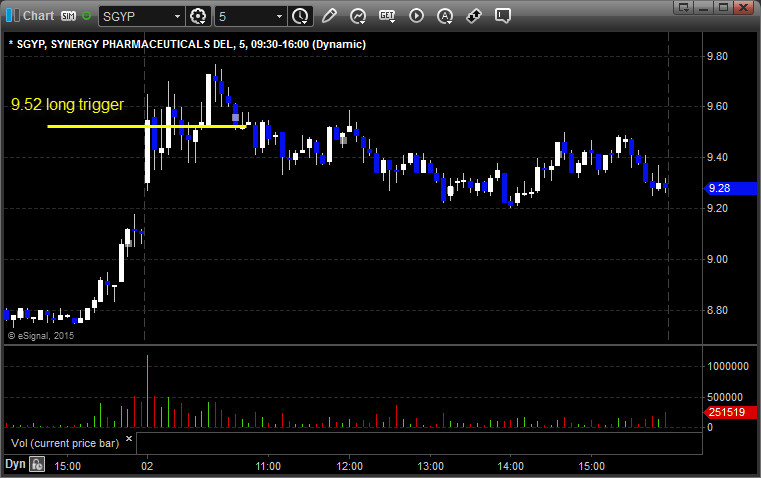Select the pencil drawing tool
761x478 pixels.
330,16
